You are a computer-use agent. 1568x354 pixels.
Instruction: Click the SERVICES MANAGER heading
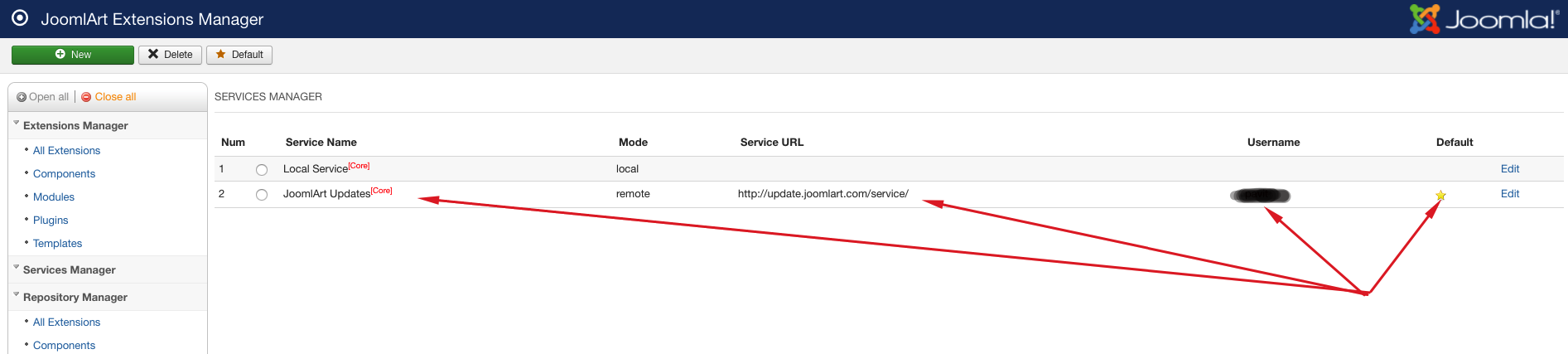click(x=268, y=96)
